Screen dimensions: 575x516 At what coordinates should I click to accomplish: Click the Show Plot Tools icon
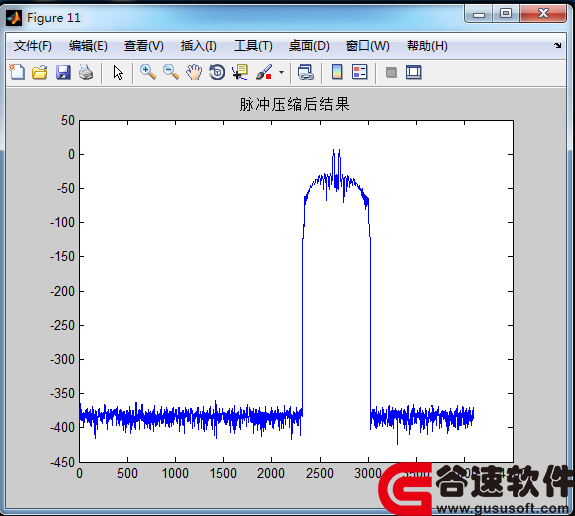tap(414, 72)
